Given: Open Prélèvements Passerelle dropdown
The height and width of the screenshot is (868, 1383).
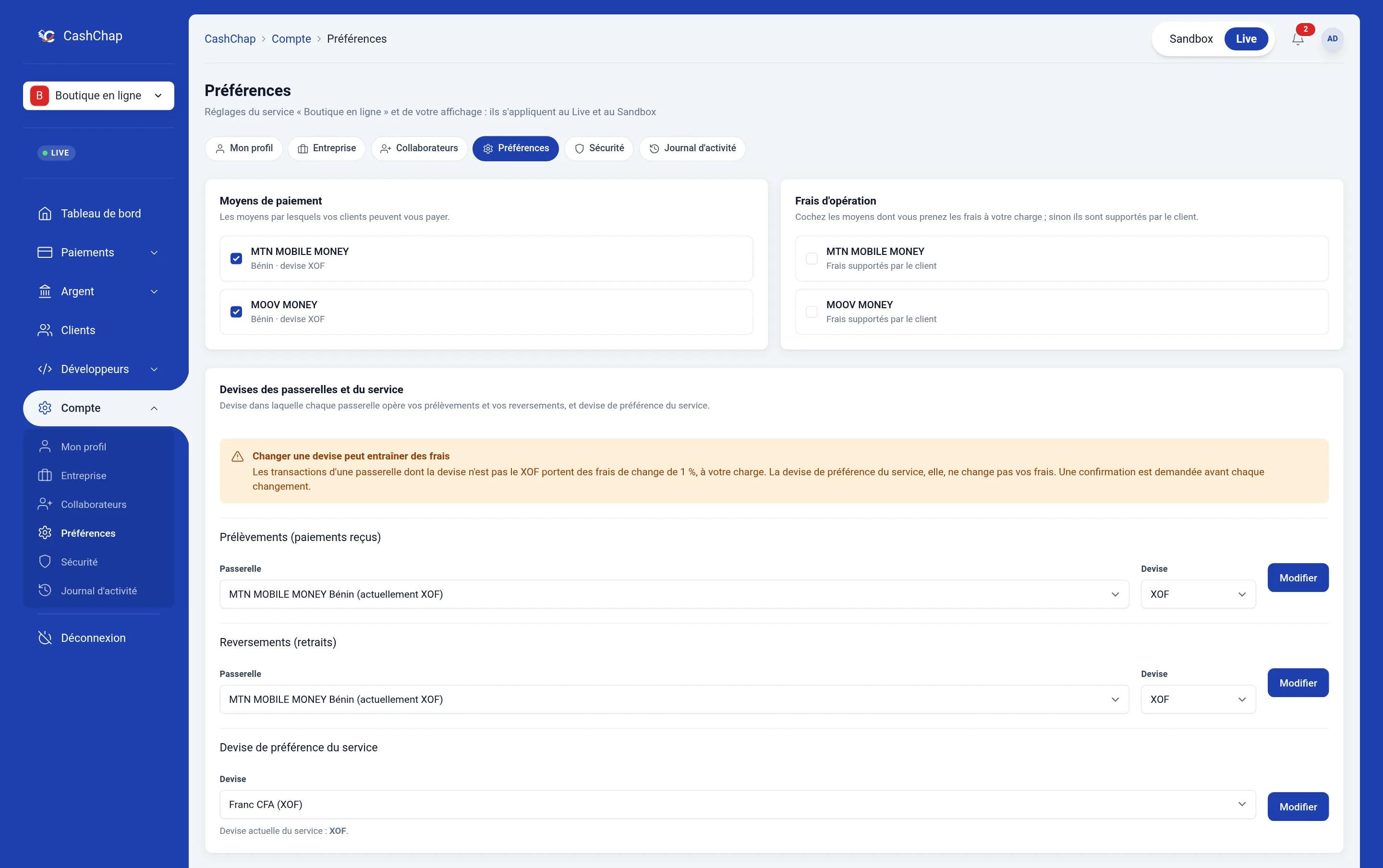Looking at the screenshot, I should point(674,594).
